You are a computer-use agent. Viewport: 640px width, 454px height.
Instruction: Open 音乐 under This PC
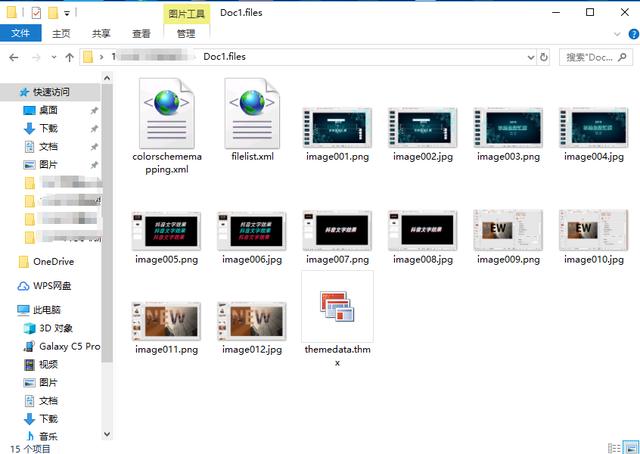click(48, 436)
